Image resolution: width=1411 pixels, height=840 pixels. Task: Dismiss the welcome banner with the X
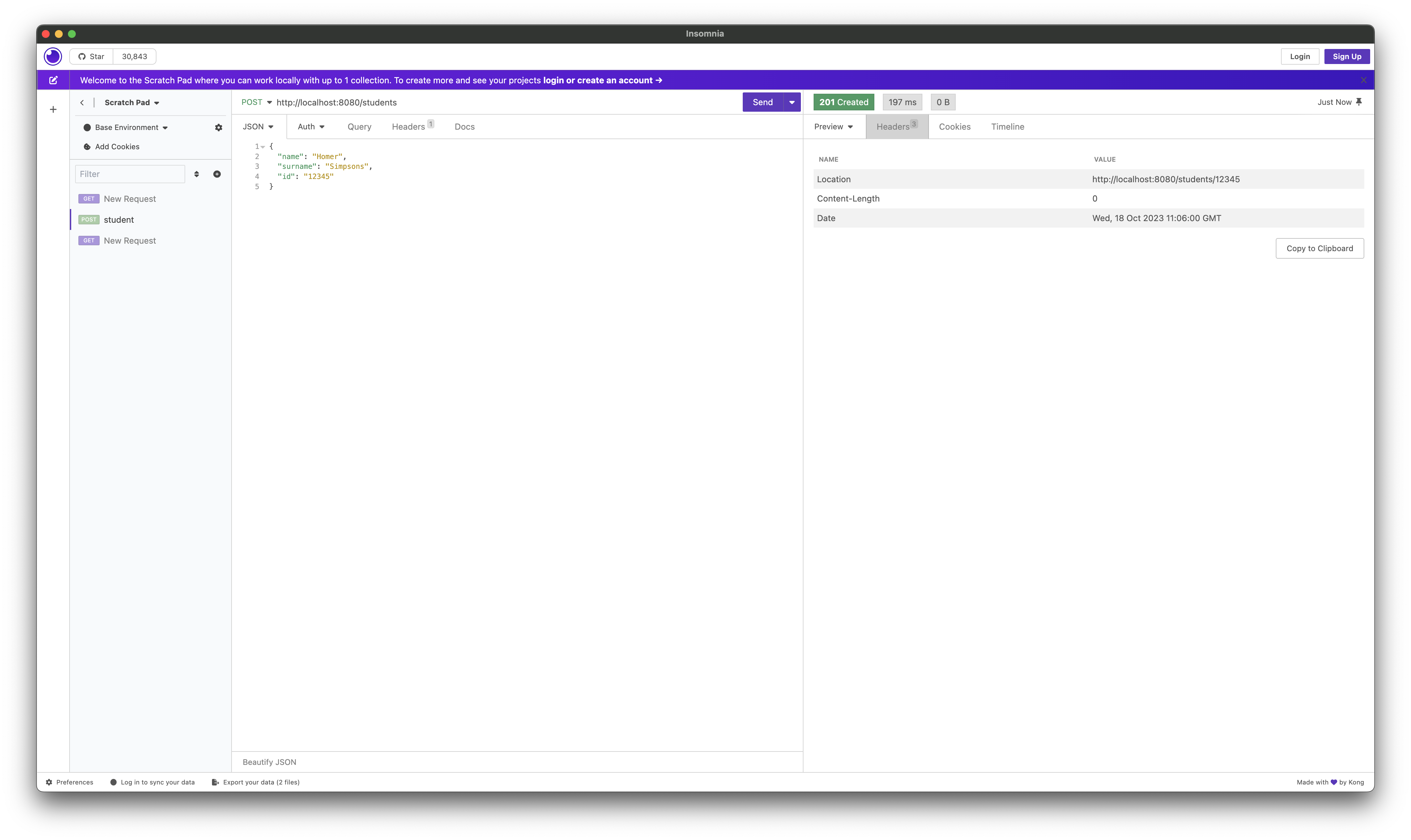pos(1363,80)
